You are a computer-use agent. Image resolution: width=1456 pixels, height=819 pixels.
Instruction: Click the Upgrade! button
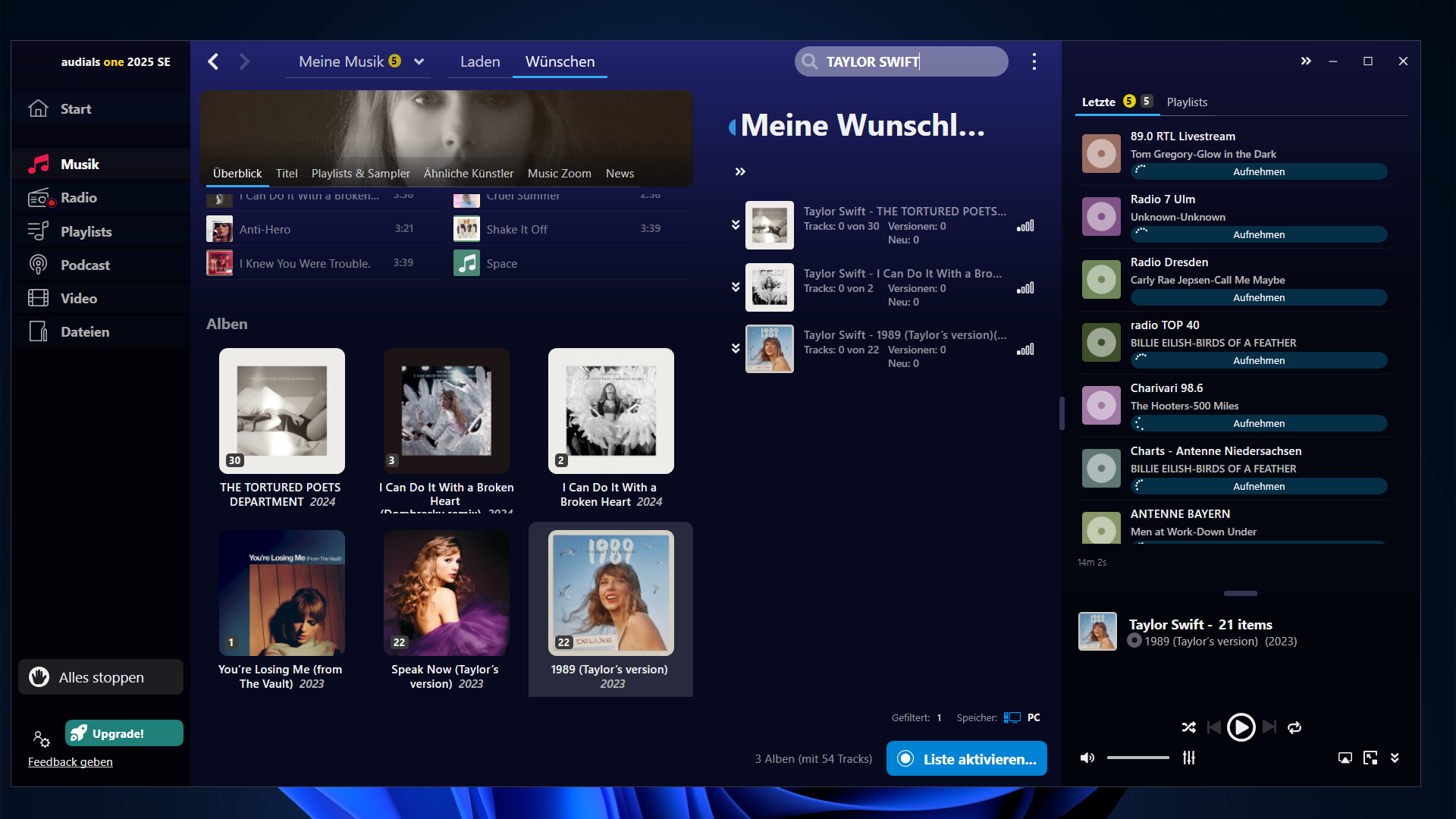pos(124,733)
